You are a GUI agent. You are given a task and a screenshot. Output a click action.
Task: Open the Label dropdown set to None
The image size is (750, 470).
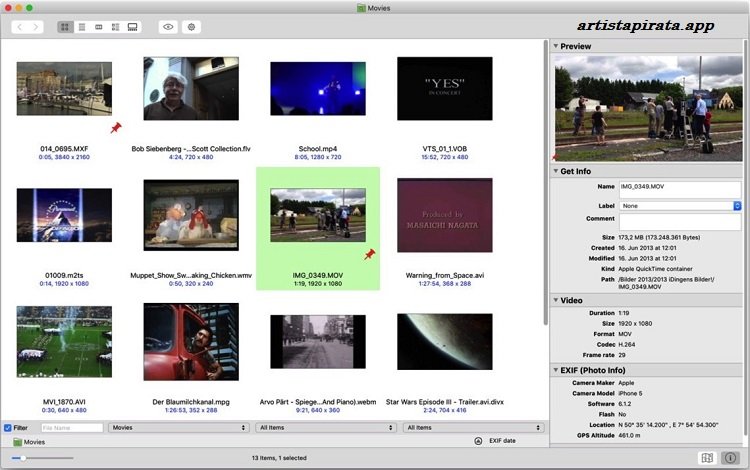point(679,206)
